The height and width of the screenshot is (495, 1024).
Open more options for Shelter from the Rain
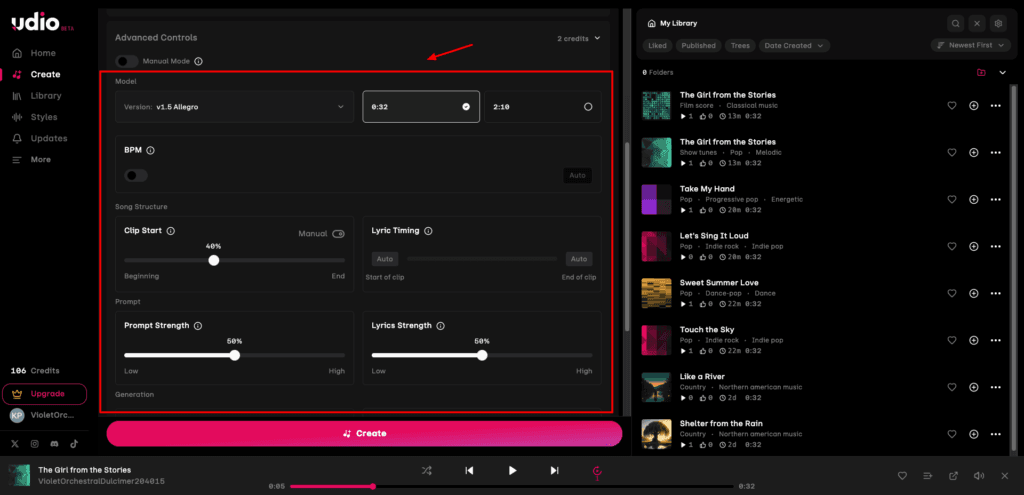tap(995, 434)
